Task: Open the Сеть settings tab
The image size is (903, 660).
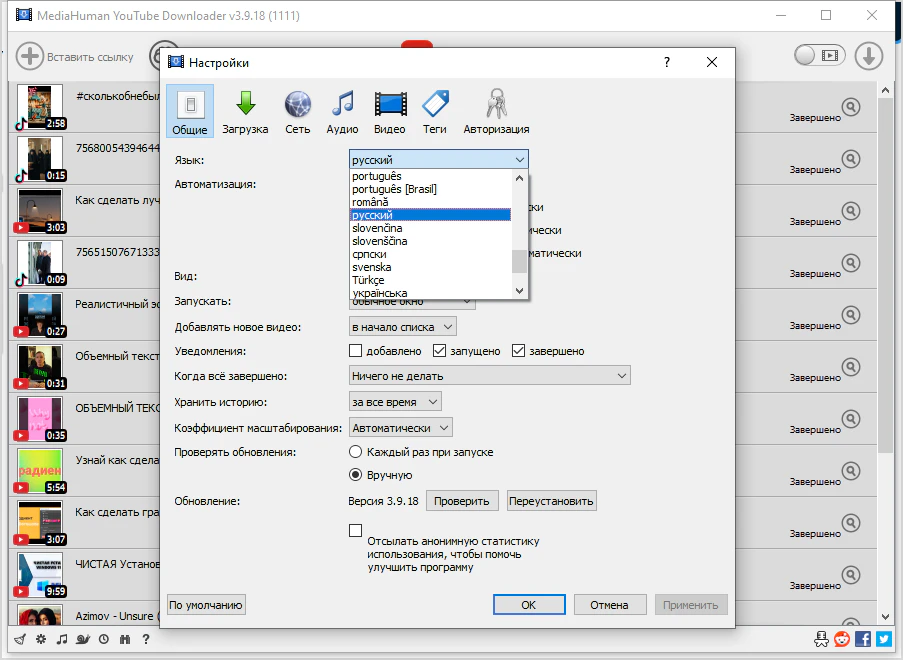Action: pos(298,111)
